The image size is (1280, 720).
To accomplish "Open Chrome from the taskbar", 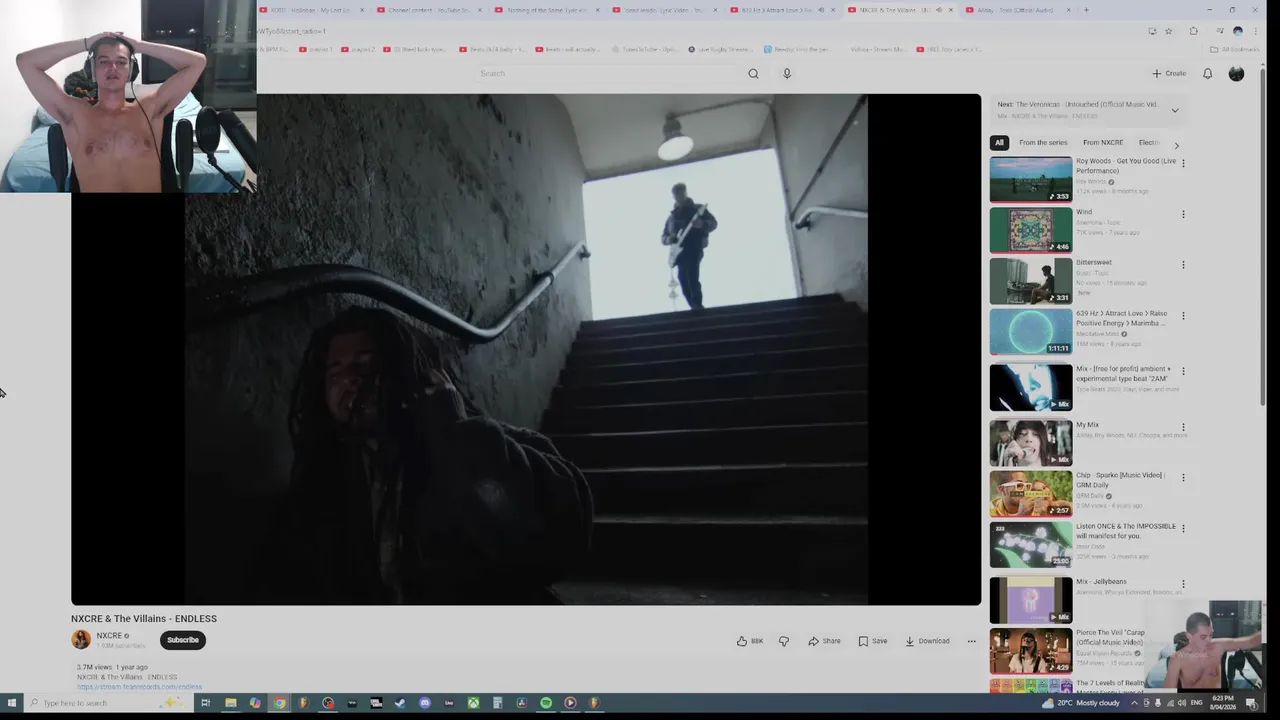I will (279, 703).
